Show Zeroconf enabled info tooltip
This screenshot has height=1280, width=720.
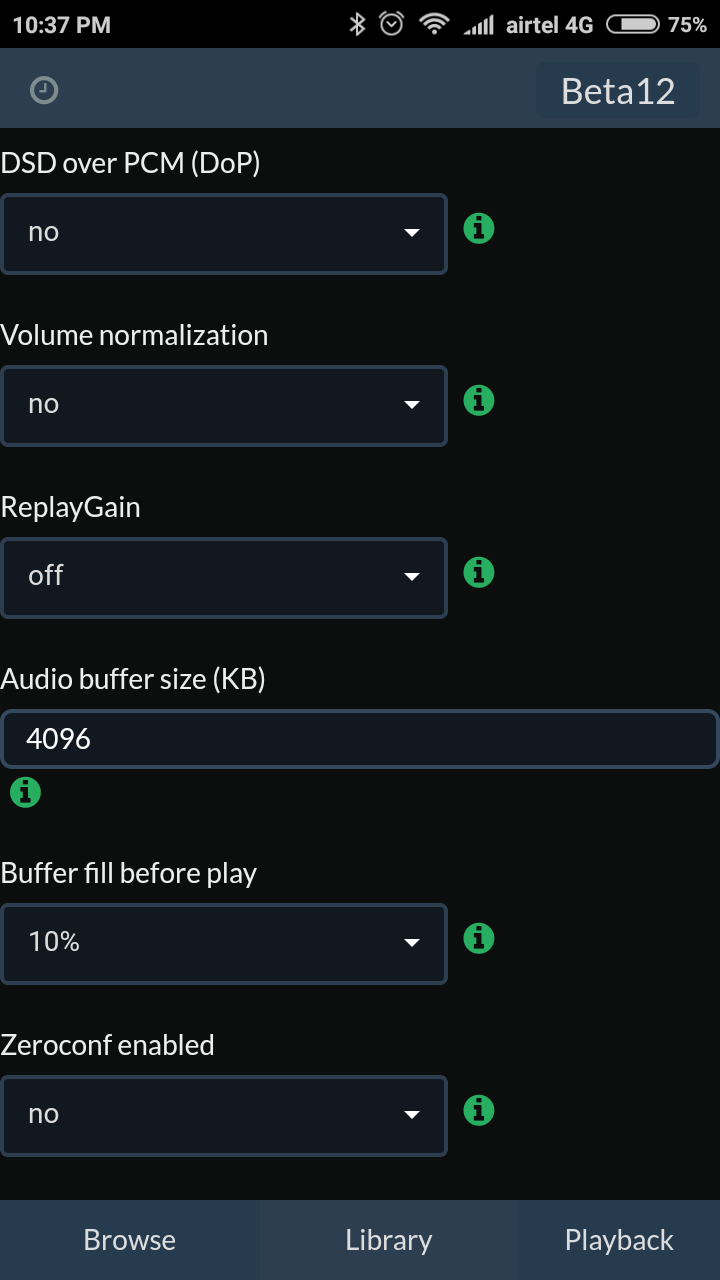click(479, 1111)
